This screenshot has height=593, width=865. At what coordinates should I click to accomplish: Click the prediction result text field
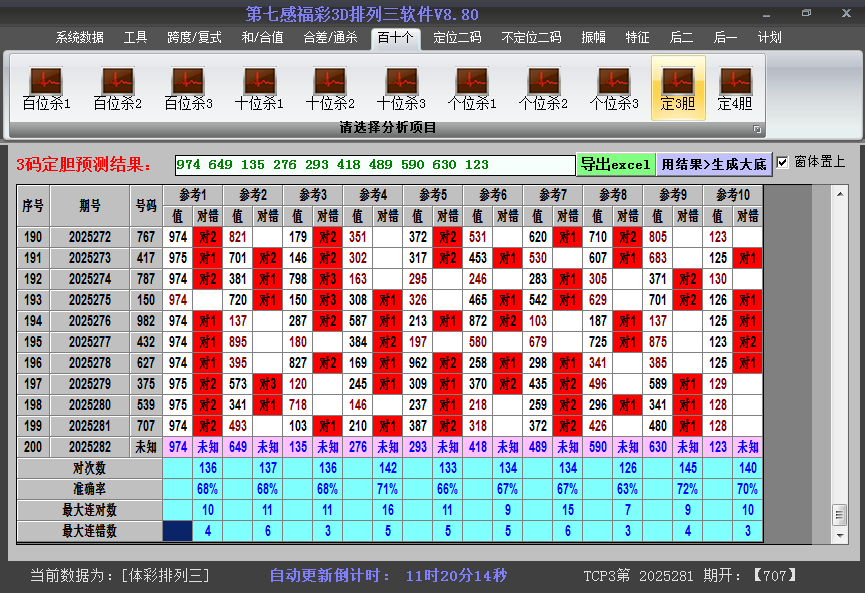coord(374,165)
